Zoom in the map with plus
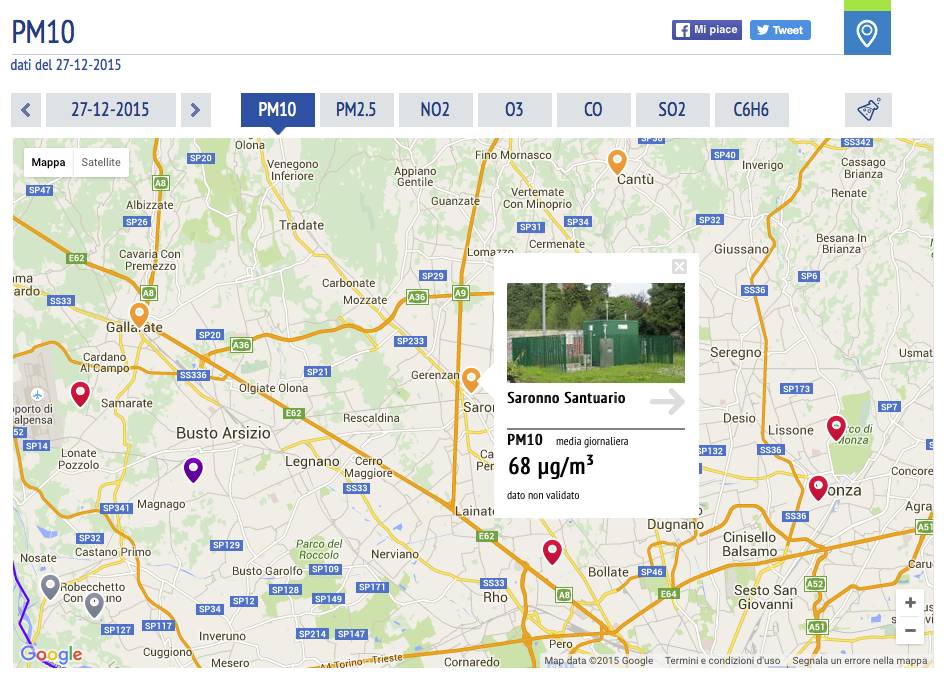This screenshot has height=686, width=948. click(910, 603)
